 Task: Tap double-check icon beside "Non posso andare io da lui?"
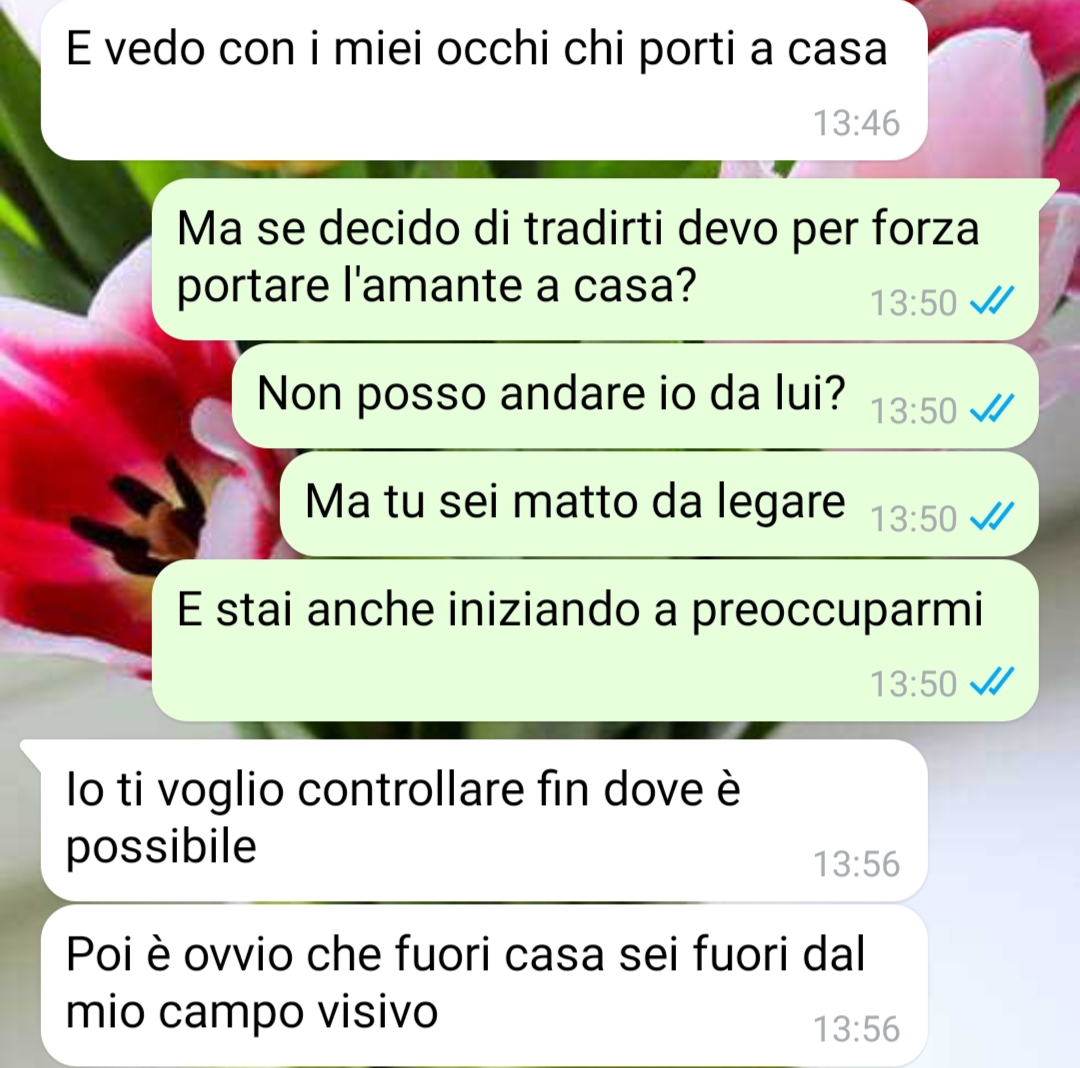click(992, 408)
